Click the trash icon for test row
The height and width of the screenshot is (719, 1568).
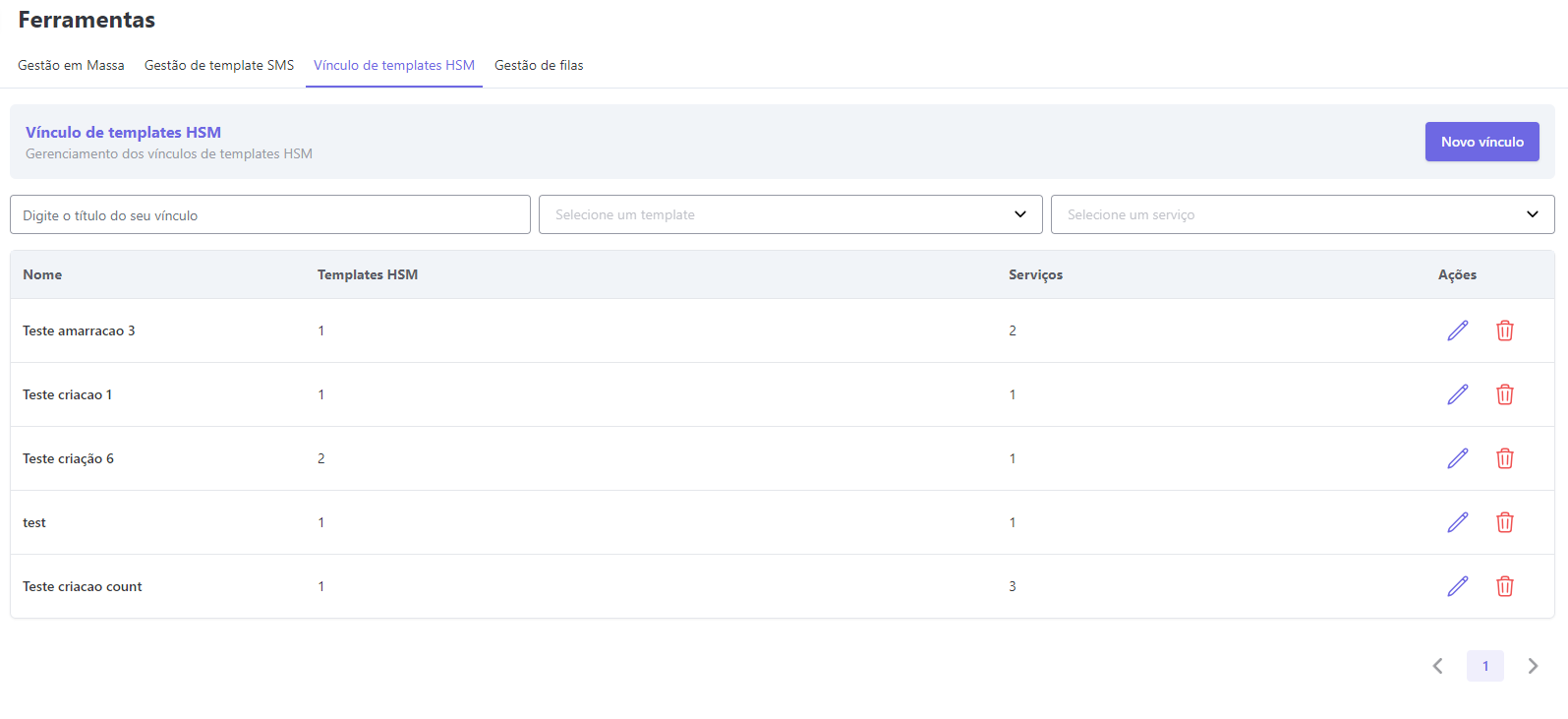tap(1505, 522)
